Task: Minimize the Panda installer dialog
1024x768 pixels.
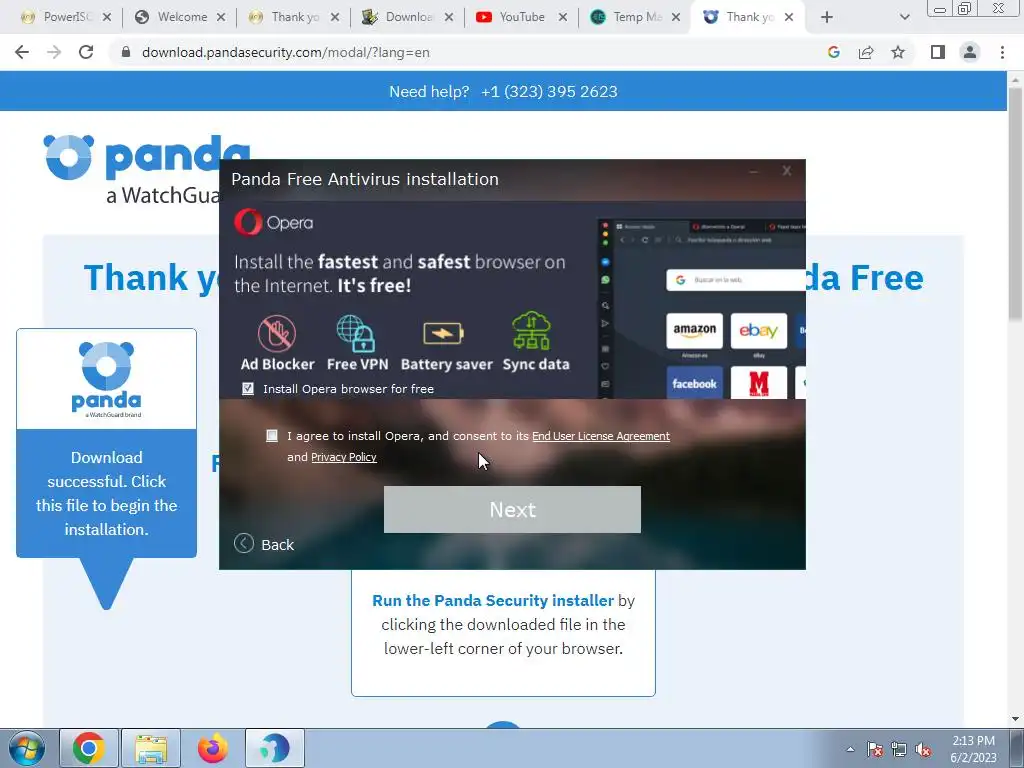Action: pyautogui.click(x=754, y=171)
